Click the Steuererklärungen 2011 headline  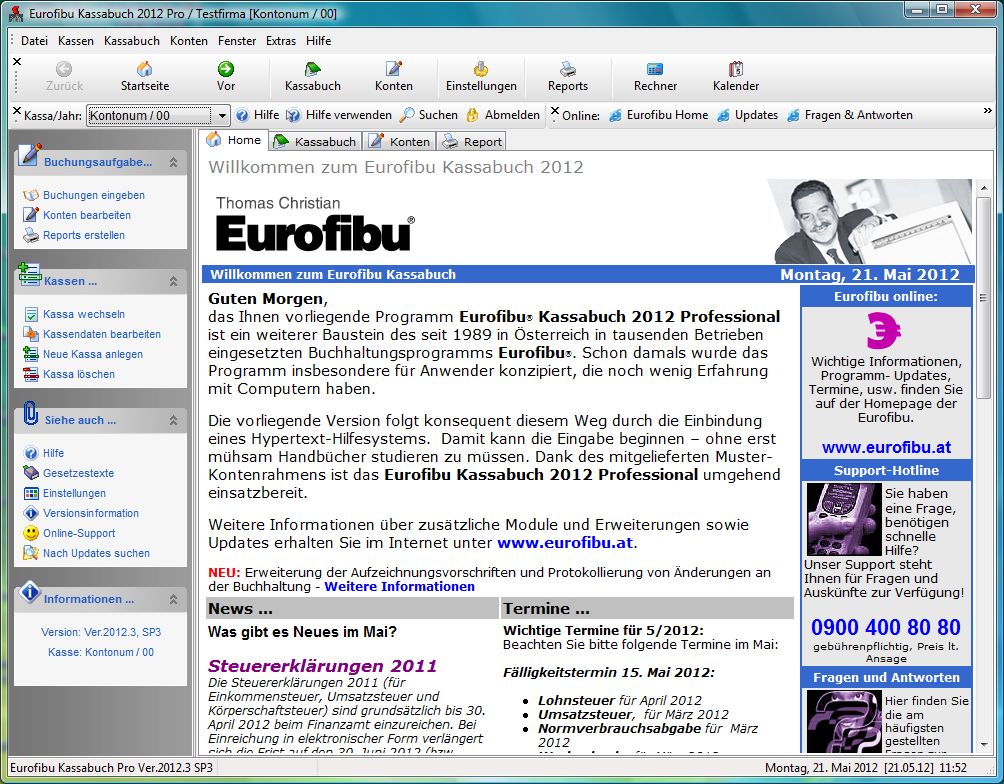click(322, 666)
